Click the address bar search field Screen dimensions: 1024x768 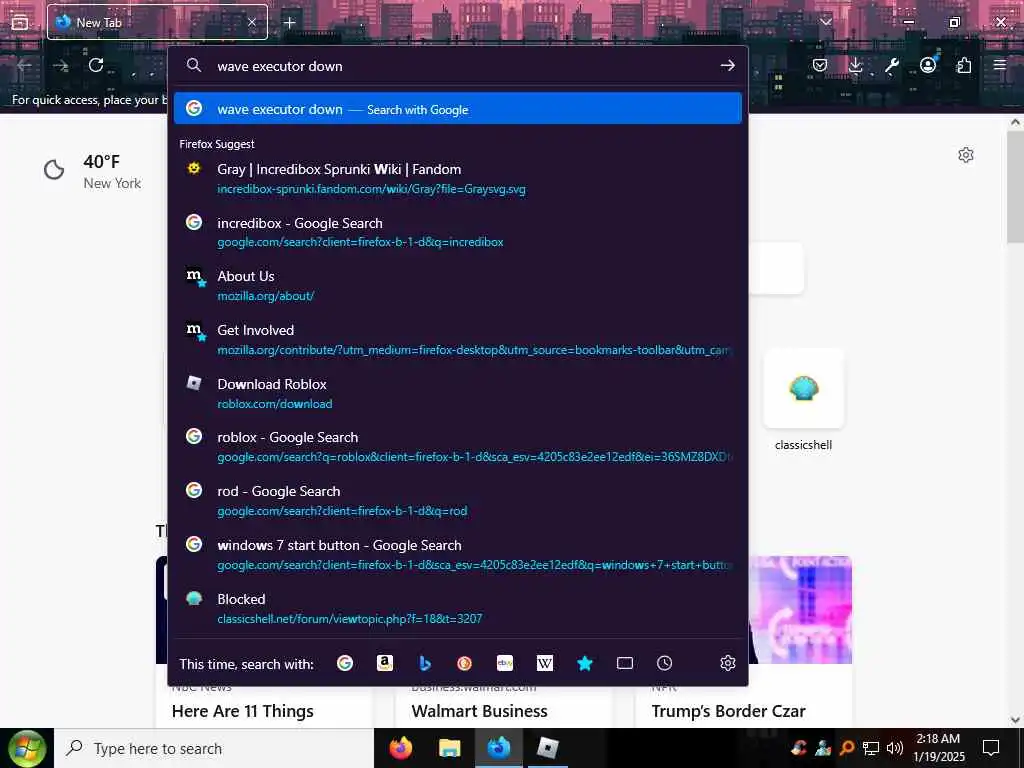(457, 66)
